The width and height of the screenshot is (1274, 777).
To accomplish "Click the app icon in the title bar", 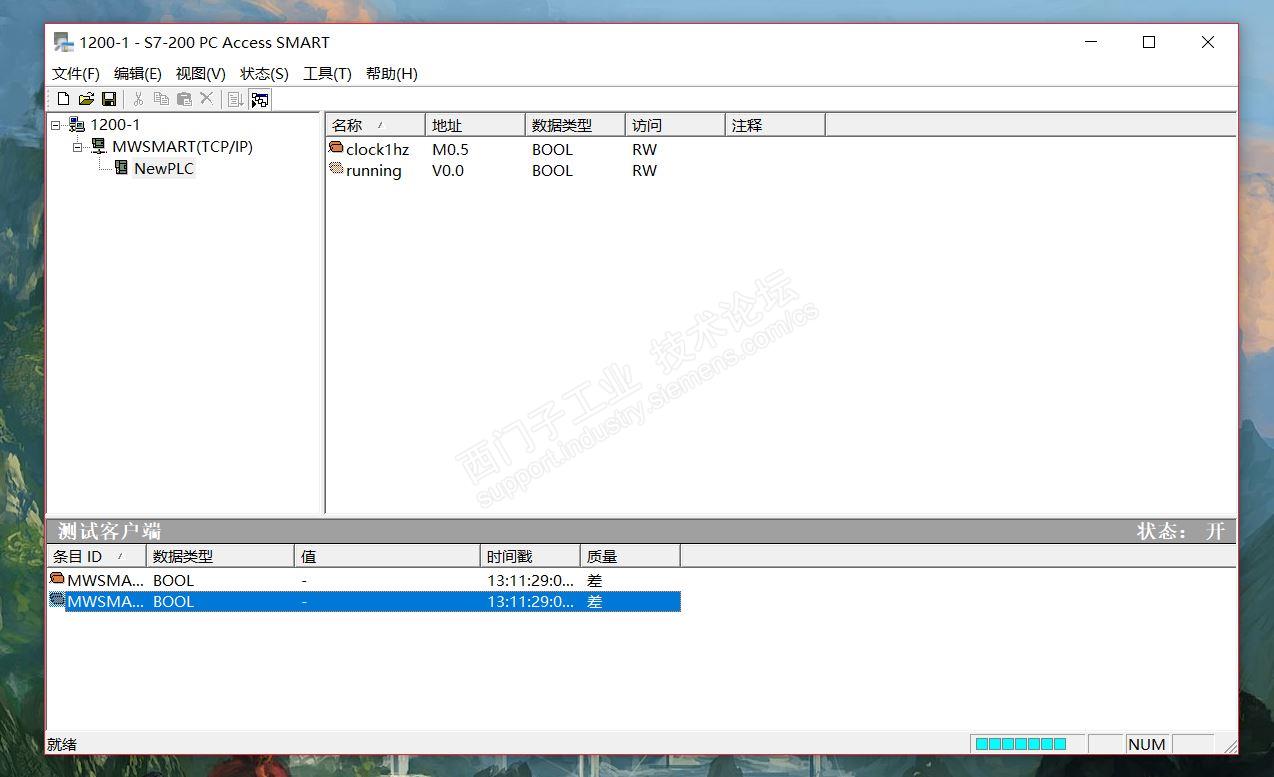I will pos(64,42).
